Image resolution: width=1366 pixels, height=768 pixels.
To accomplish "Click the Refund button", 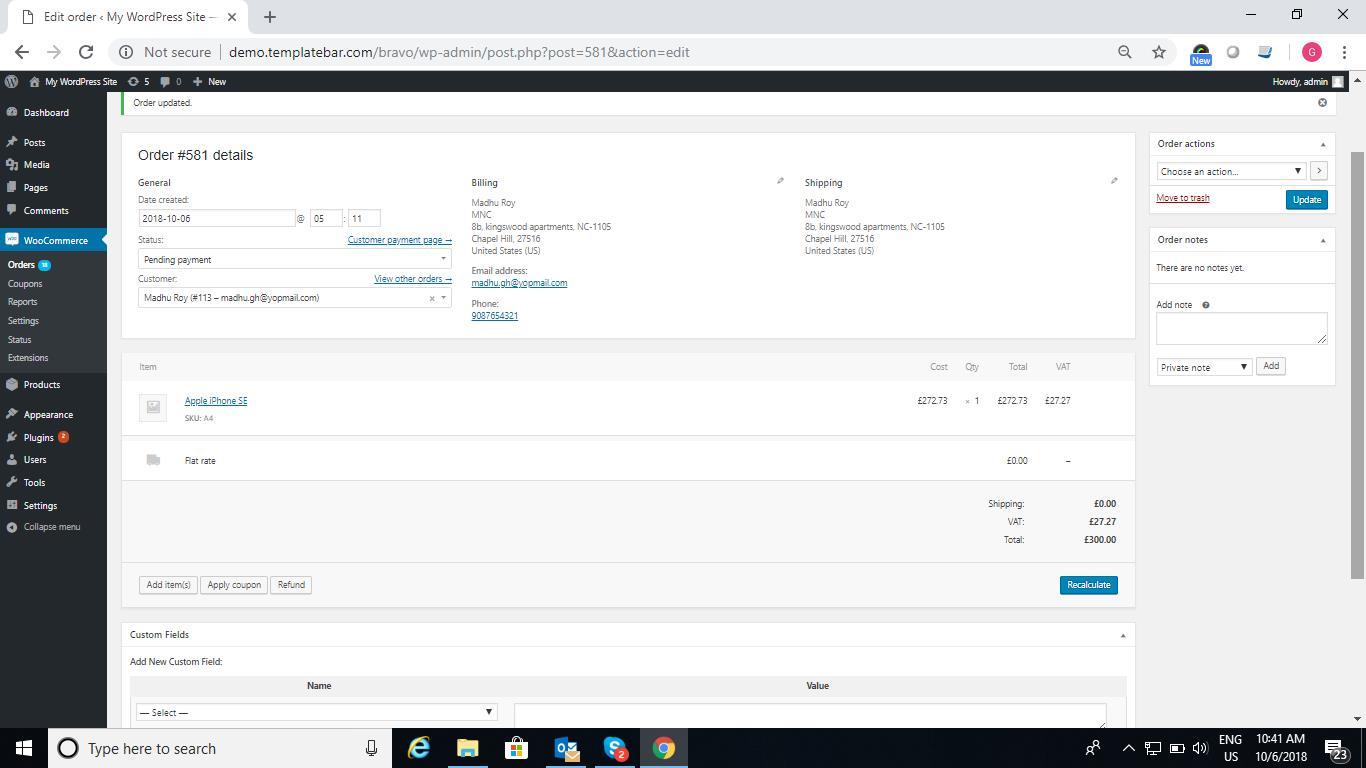I will [x=291, y=585].
